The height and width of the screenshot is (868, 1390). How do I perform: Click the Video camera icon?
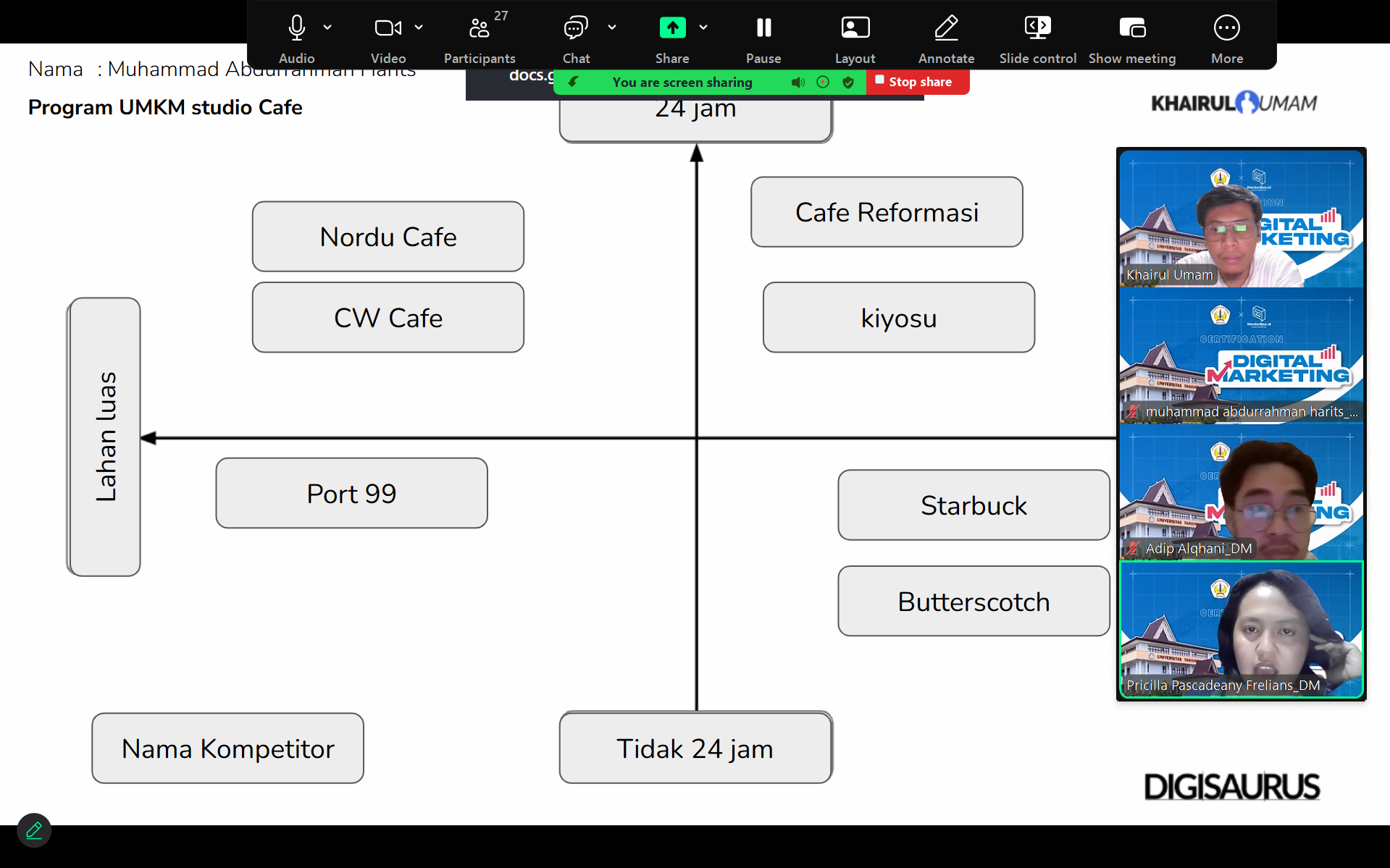[x=388, y=28]
